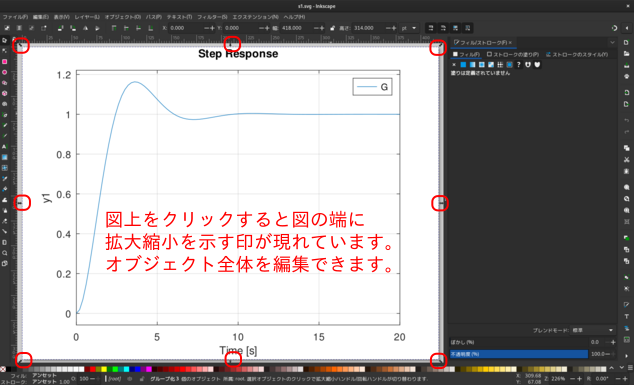Image resolution: width=634 pixels, height=385 pixels.
Task: Select the Zoom magnifier tool in toolbox
Action: (4, 253)
